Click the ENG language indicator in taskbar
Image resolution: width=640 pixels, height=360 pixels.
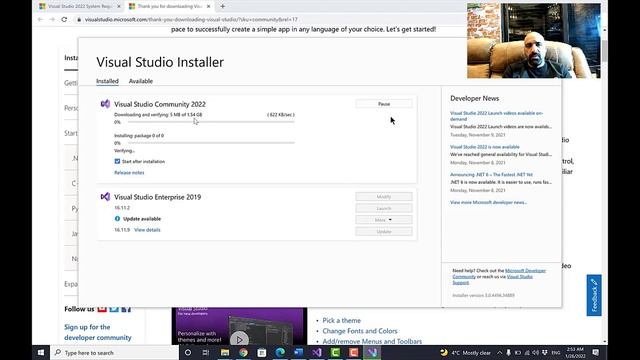tap(556, 353)
